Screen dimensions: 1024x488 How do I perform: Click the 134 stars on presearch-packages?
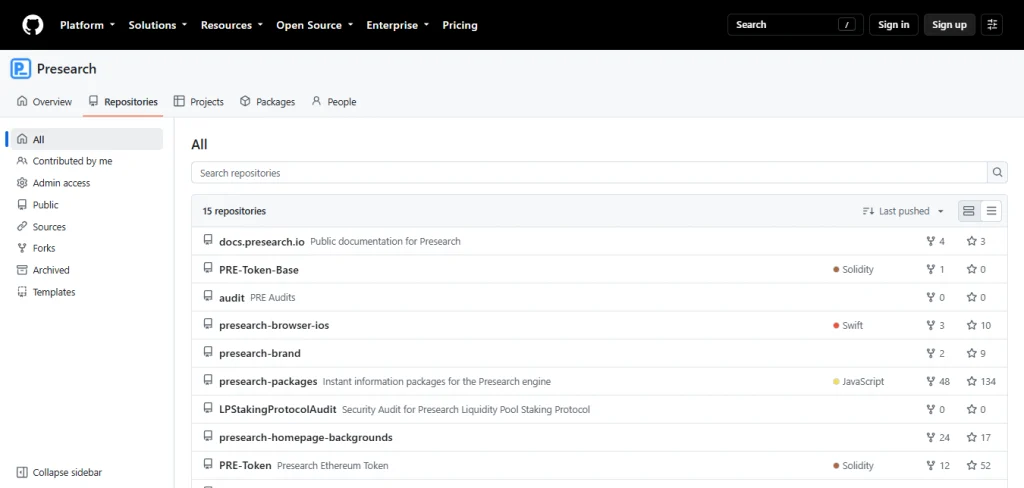[x=981, y=382]
